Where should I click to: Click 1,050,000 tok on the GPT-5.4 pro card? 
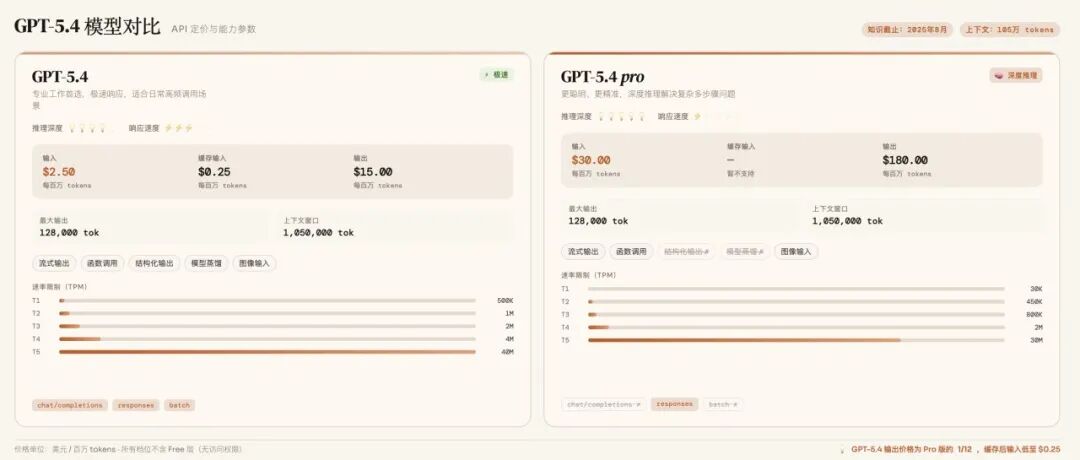[847, 221]
